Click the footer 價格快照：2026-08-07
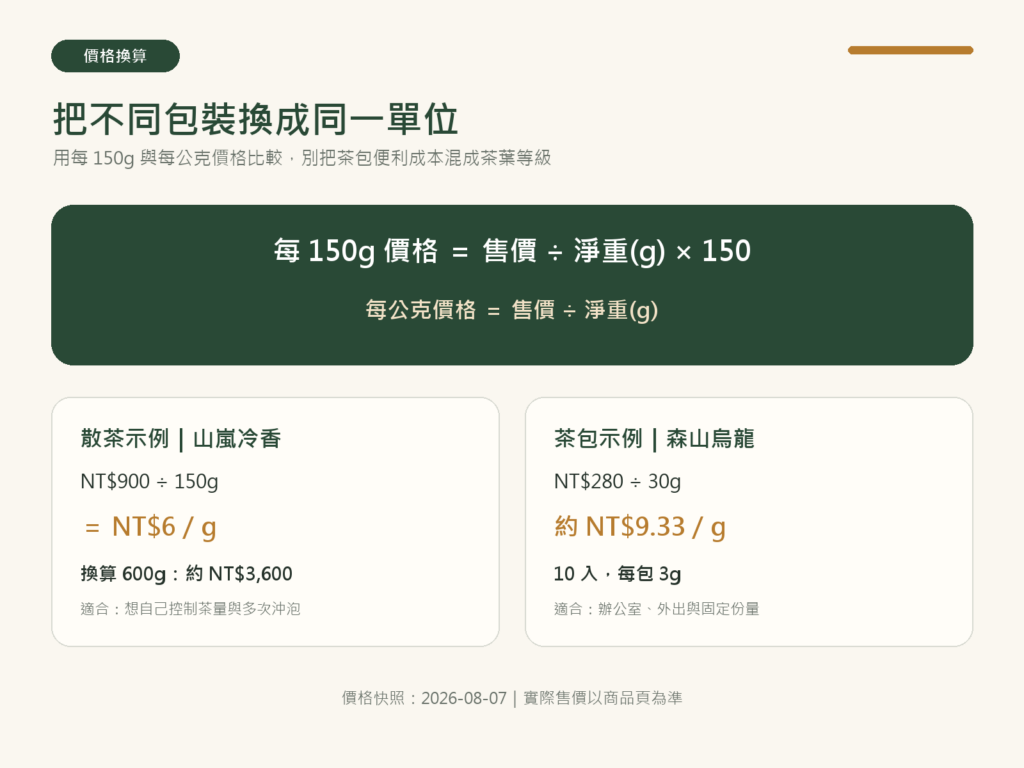 pos(424,698)
